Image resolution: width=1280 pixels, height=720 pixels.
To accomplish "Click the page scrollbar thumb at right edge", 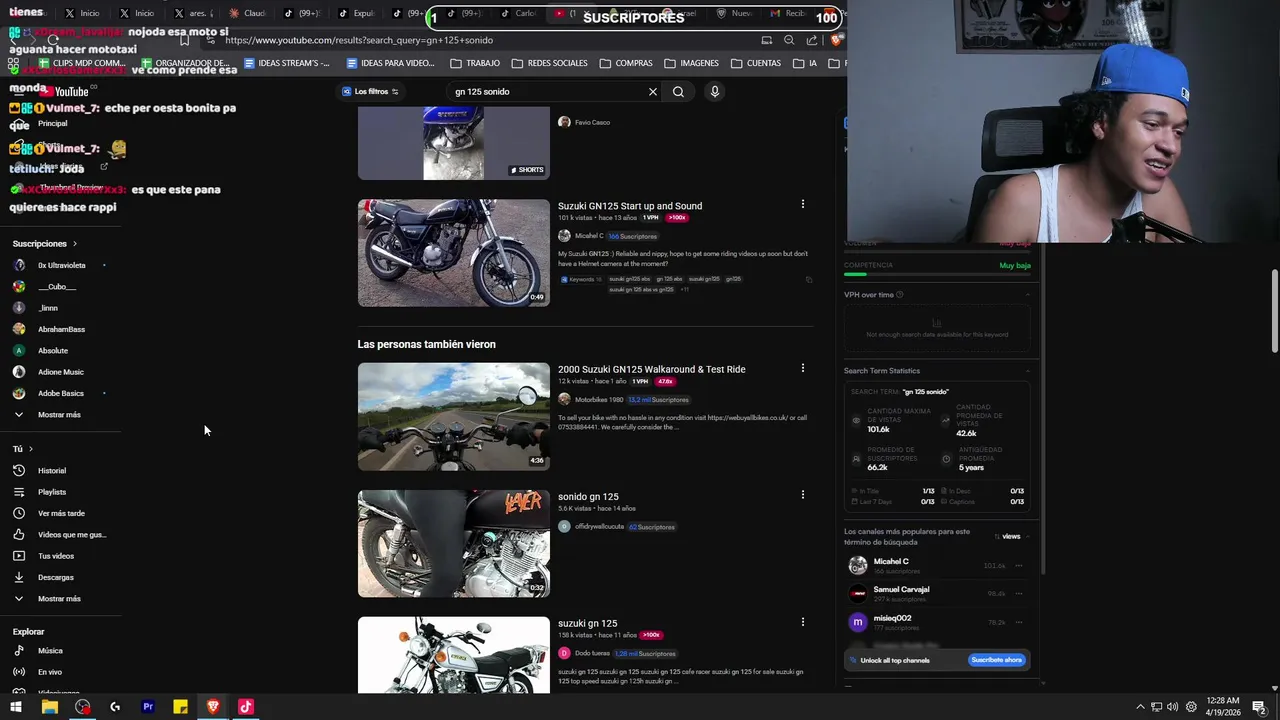I will tap(1274, 311).
